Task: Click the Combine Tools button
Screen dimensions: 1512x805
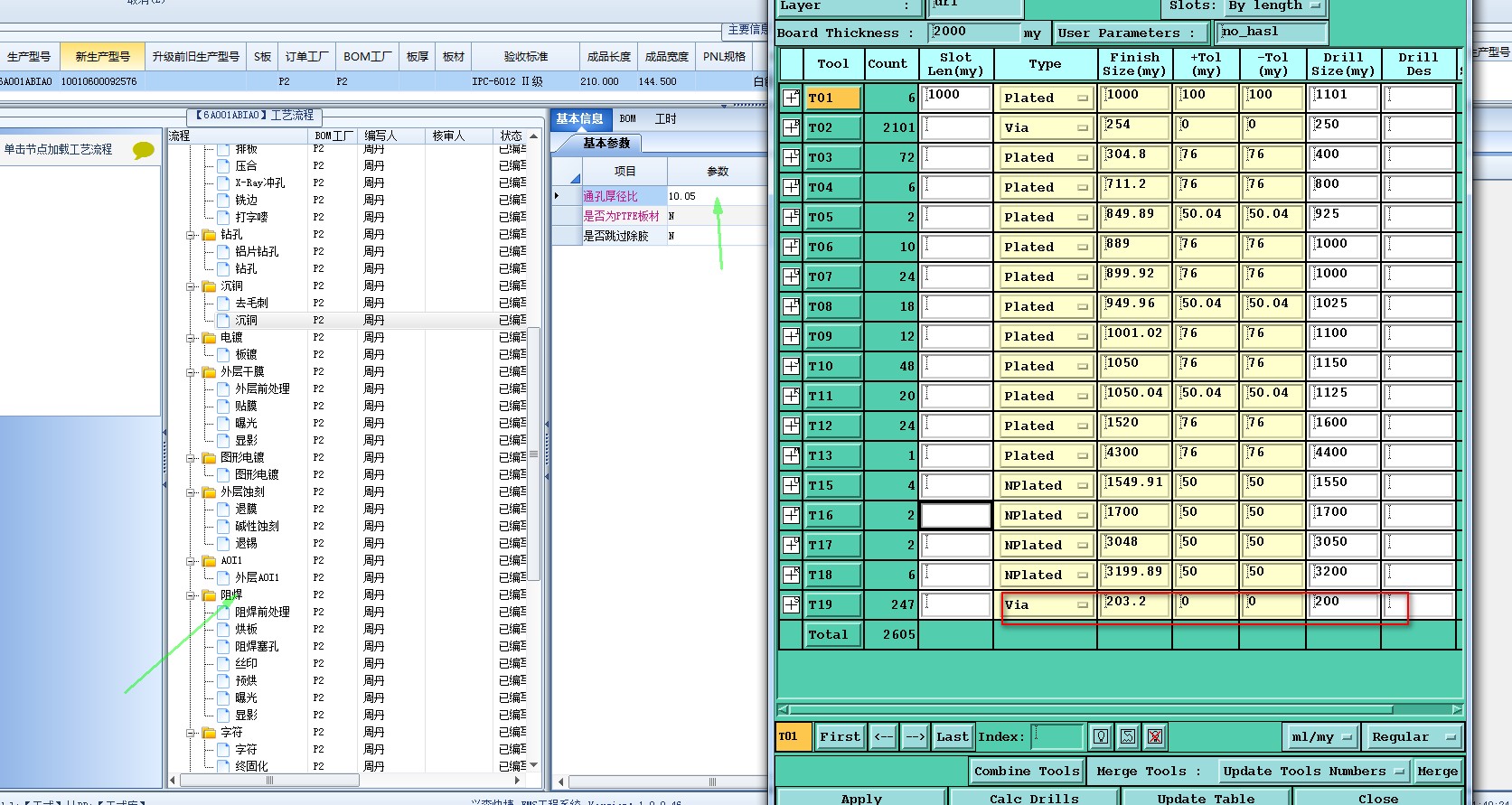Action: 1027,772
